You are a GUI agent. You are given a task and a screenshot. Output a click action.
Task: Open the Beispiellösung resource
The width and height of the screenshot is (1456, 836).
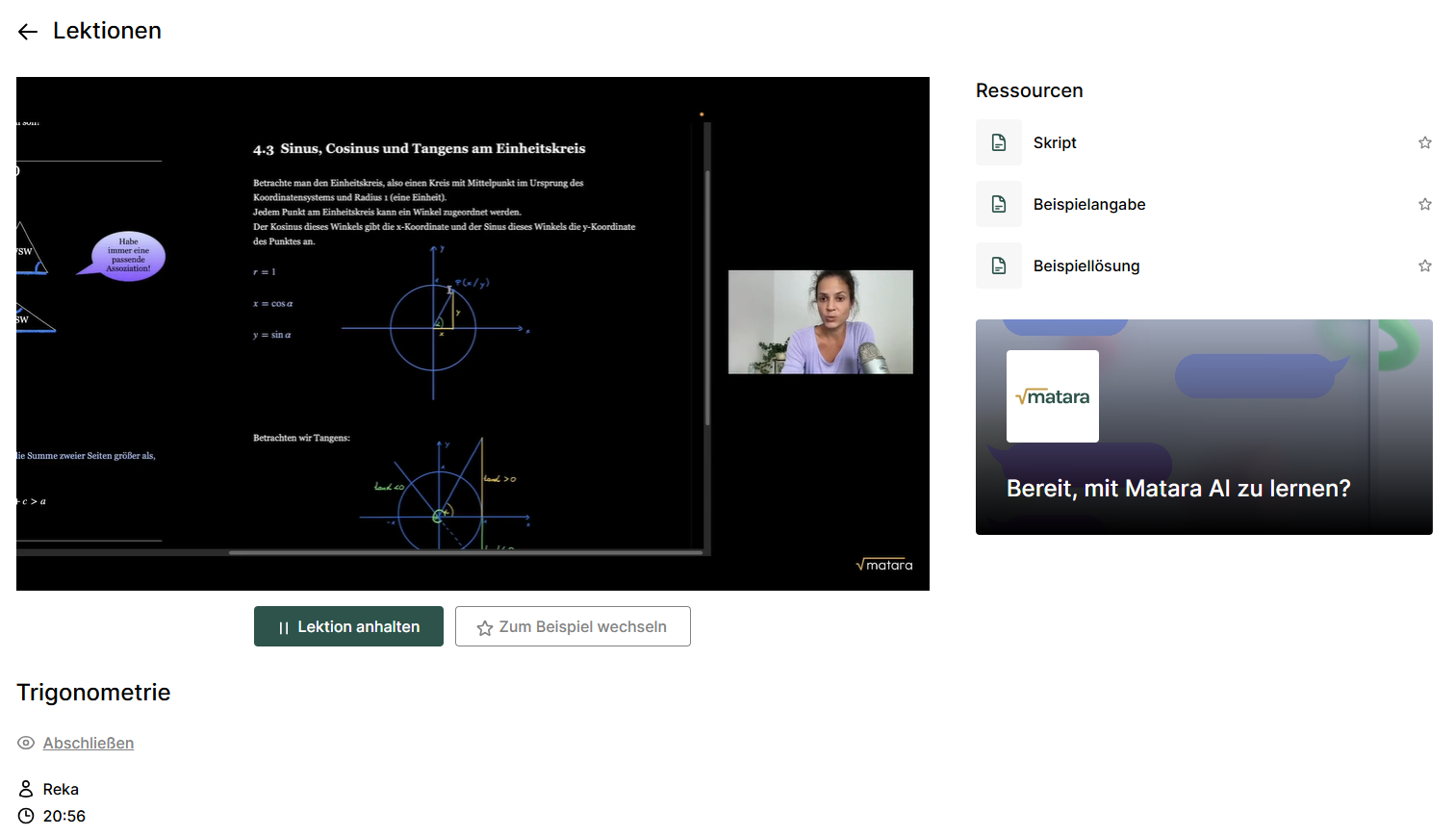click(1086, 266)
